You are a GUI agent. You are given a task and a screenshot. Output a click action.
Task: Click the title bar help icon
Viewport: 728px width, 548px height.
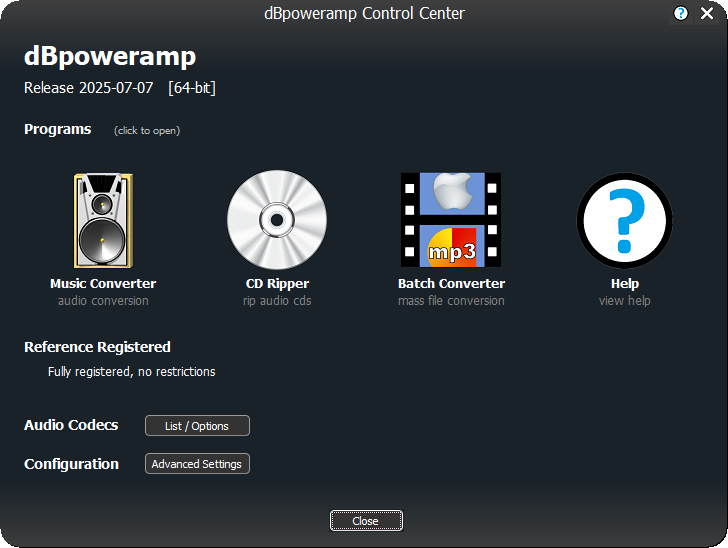coord(681,13)
